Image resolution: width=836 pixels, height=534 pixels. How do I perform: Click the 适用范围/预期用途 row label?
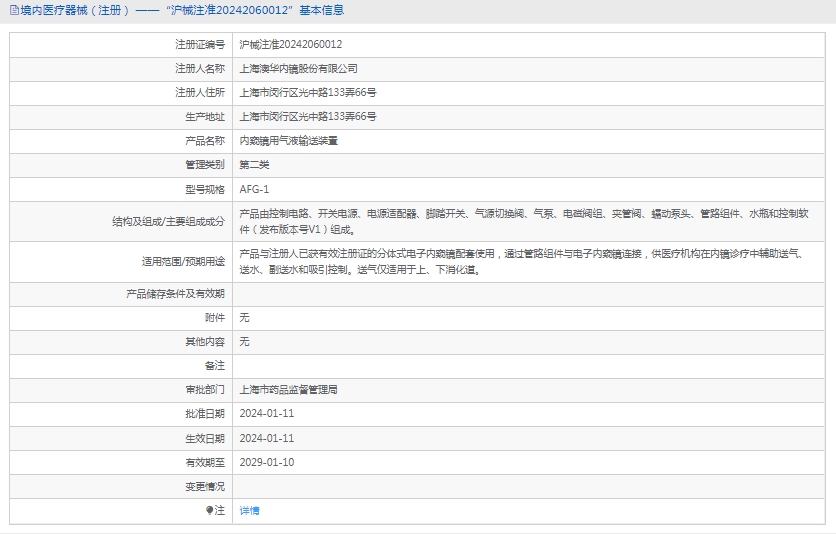(184, 262)
